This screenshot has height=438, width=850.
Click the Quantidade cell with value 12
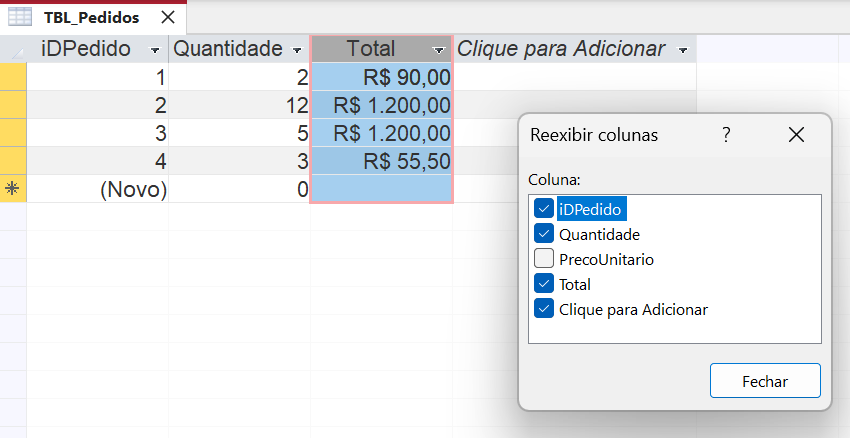coord(239,105)
